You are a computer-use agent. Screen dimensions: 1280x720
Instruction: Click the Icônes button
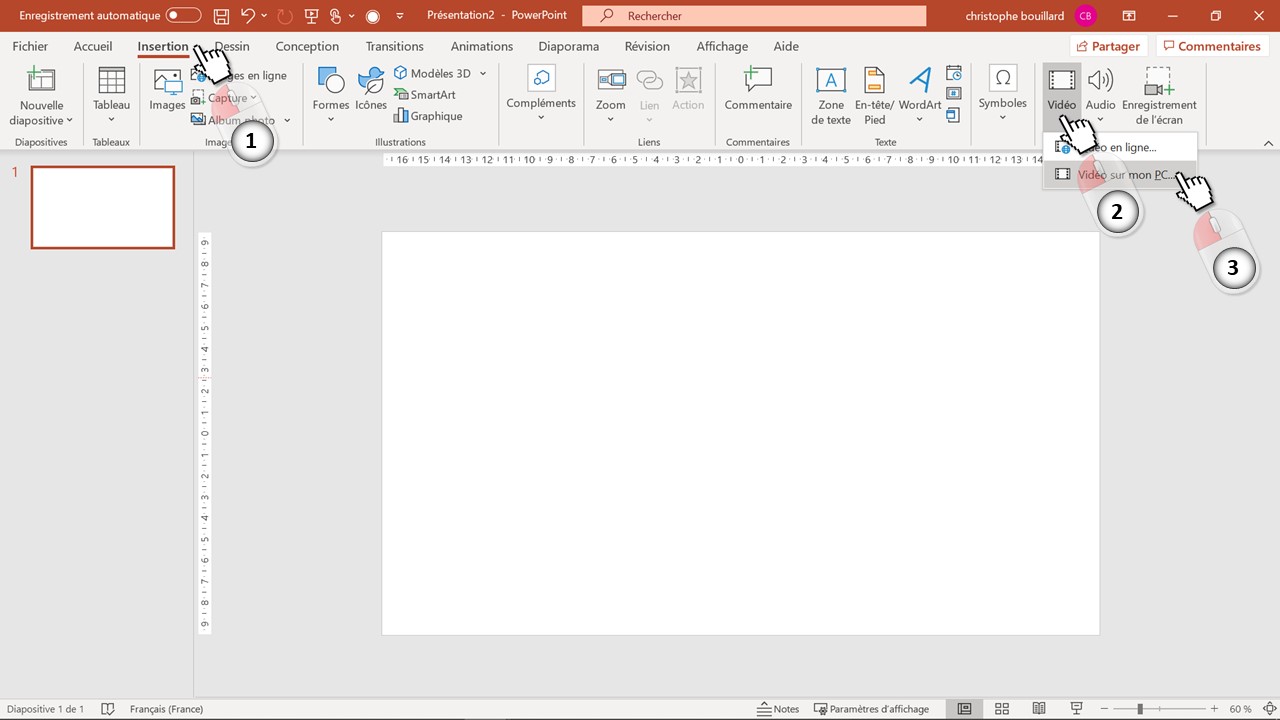371,90
